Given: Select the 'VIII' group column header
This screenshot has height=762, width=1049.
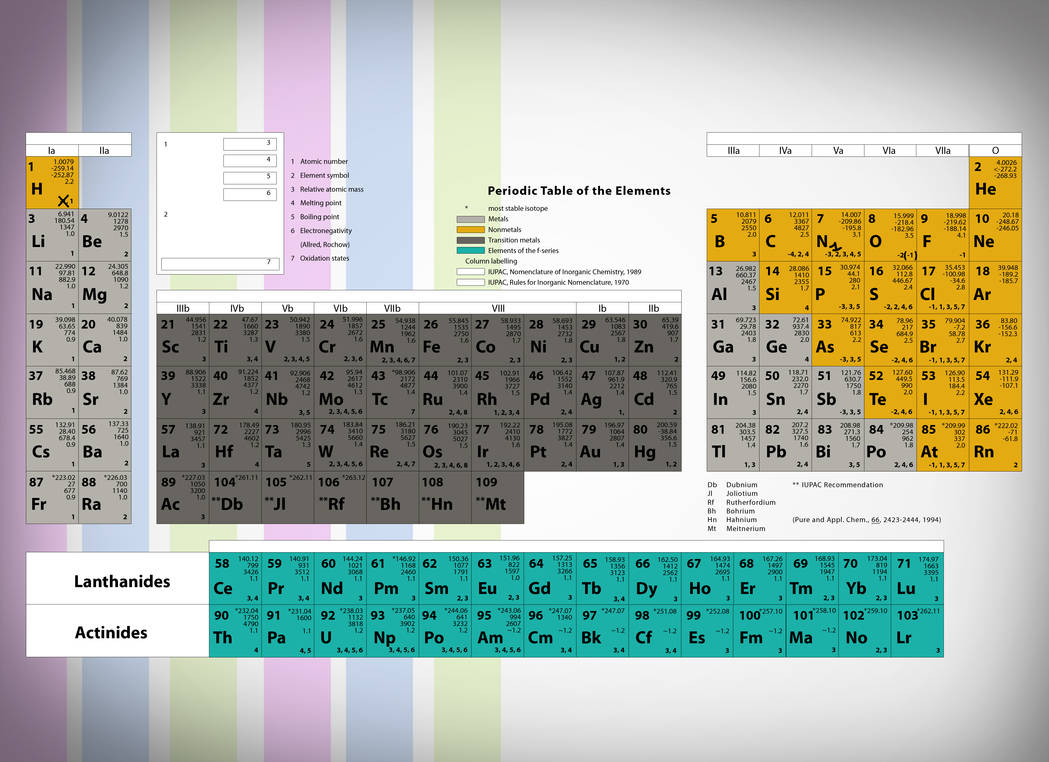Looking at the screenshot, I should click(x=498, y=308).
